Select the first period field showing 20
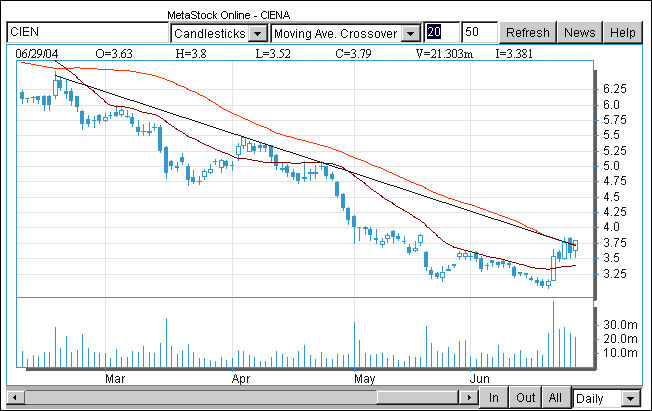 [441, 32]
